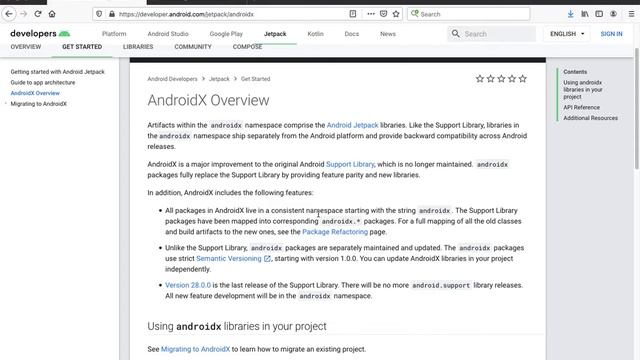Open the Version 28.0.0 link
The image size is (640, 360).
188,285
